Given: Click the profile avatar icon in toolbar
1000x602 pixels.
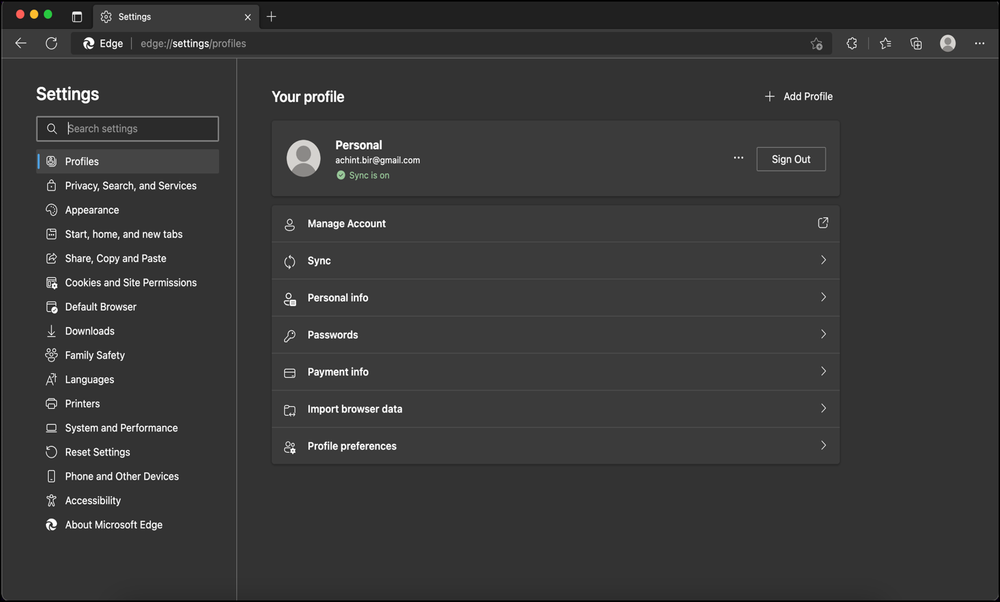Looking at the screenshot, I should click(947, 43).
